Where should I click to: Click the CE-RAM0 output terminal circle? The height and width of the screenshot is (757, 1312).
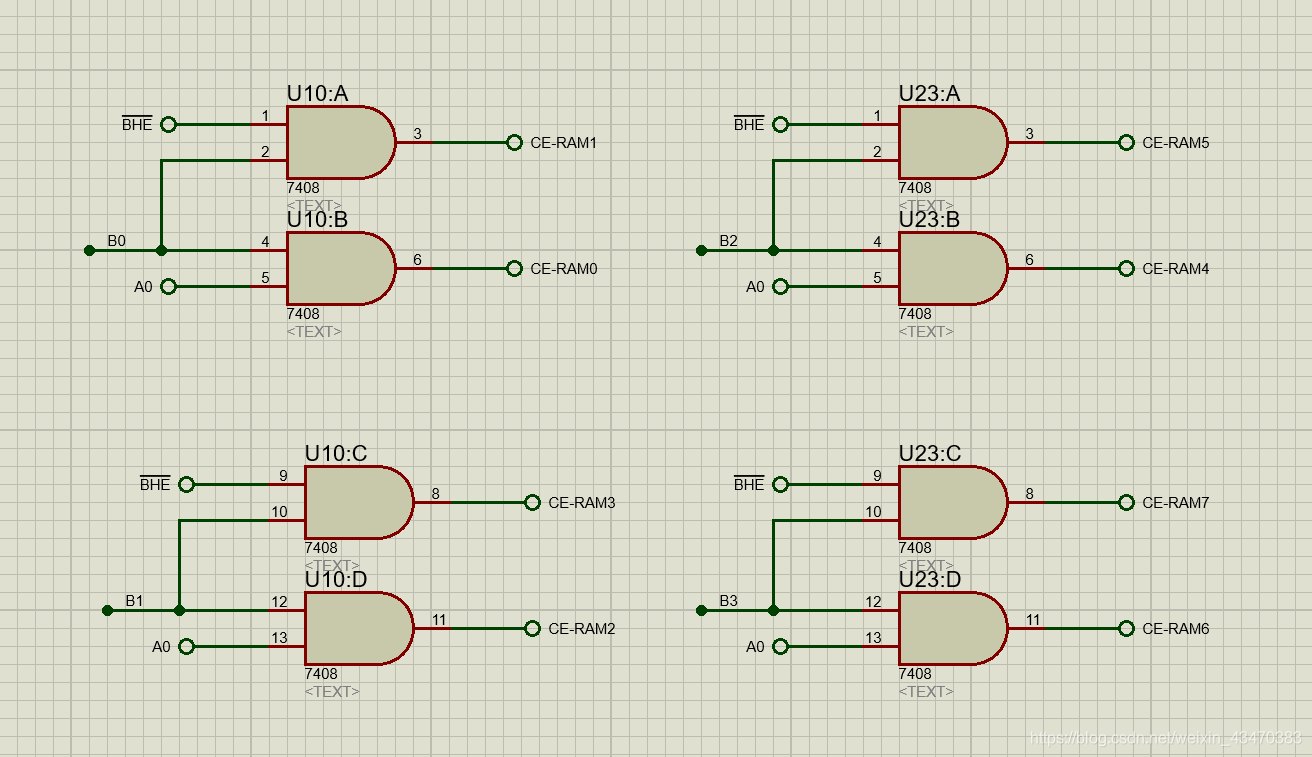[514, 269]
